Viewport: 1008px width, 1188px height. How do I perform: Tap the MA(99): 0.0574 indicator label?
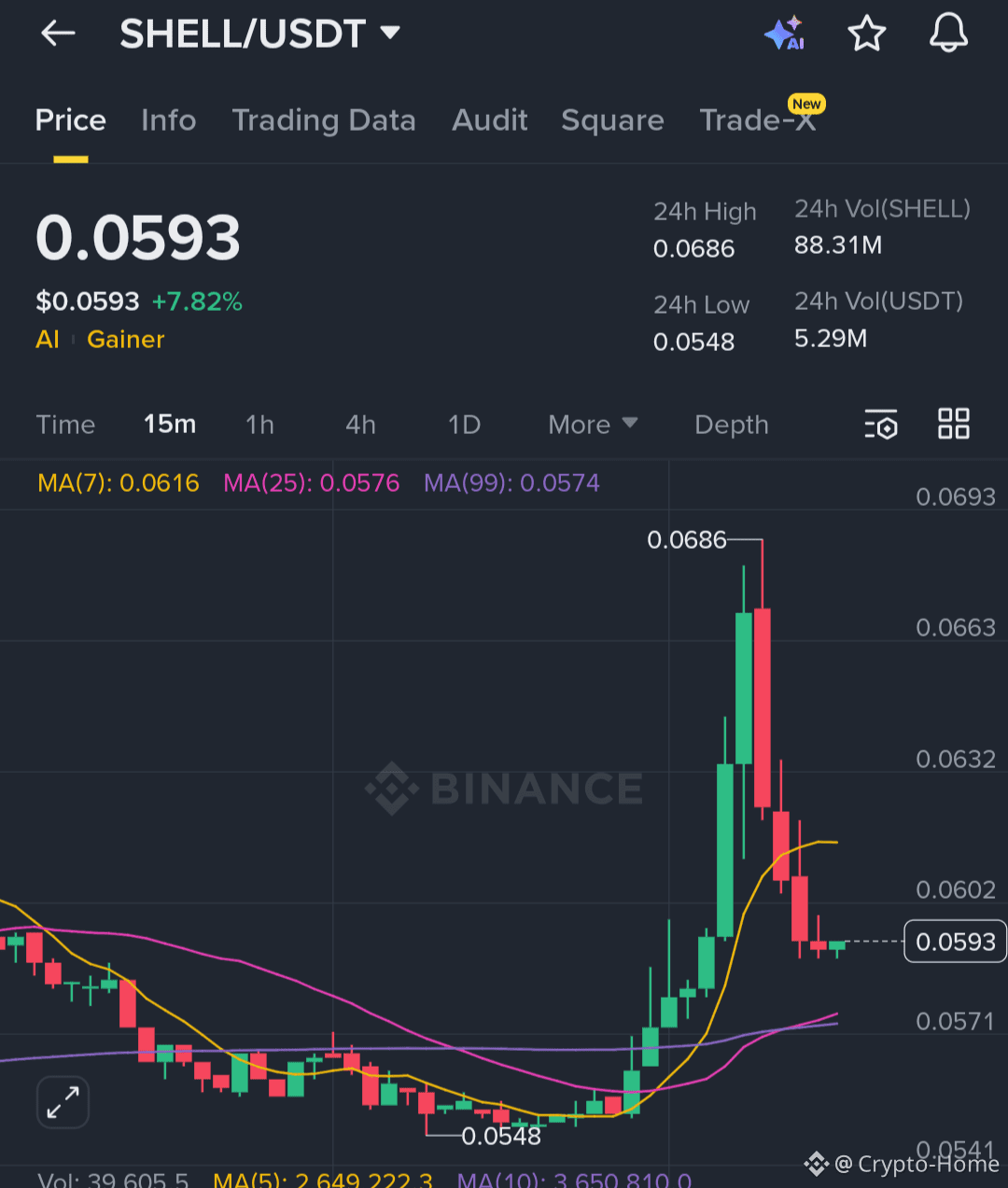pos(511,482)
